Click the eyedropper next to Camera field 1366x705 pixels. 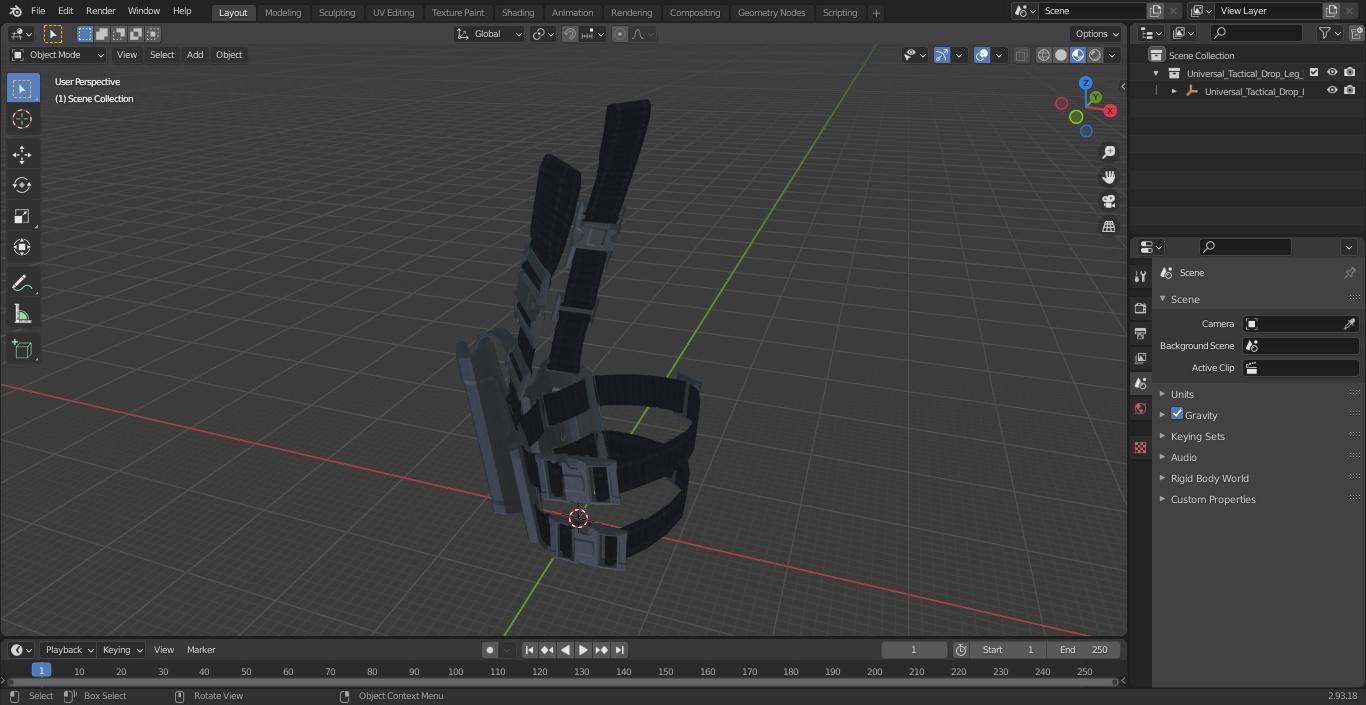1349,324
